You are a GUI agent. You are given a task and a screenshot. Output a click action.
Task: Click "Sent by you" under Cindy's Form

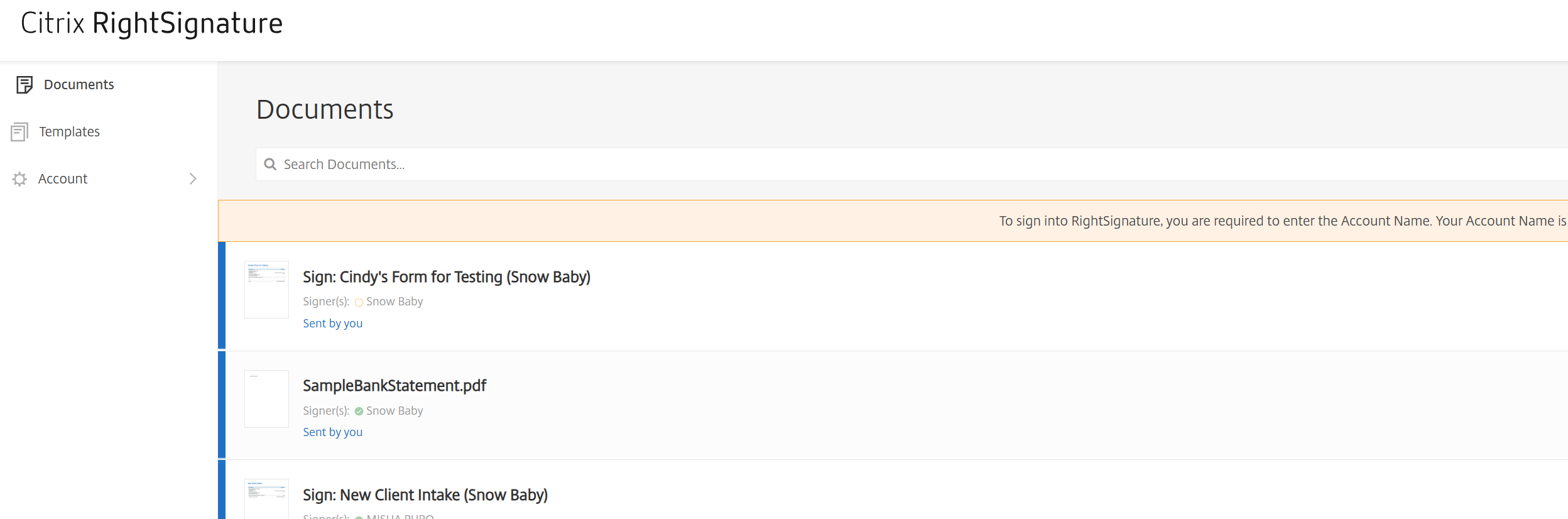(332, 324)
